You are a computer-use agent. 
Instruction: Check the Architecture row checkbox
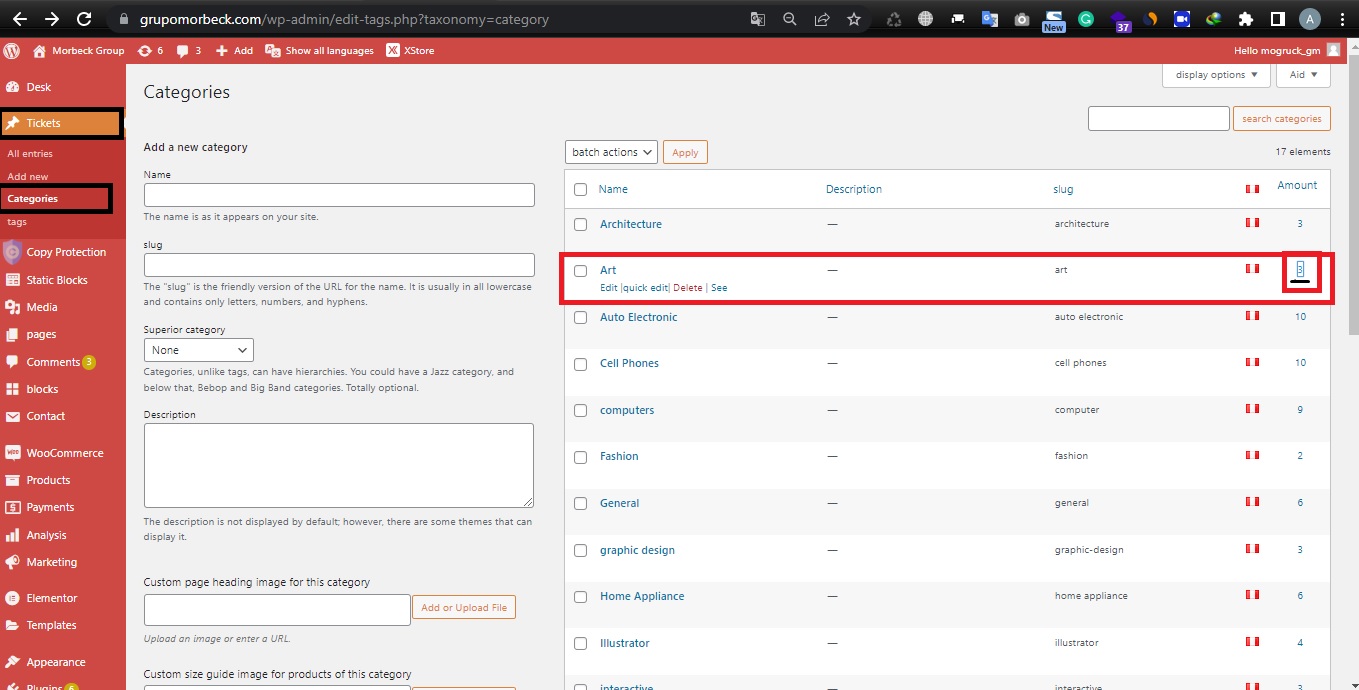580,225
